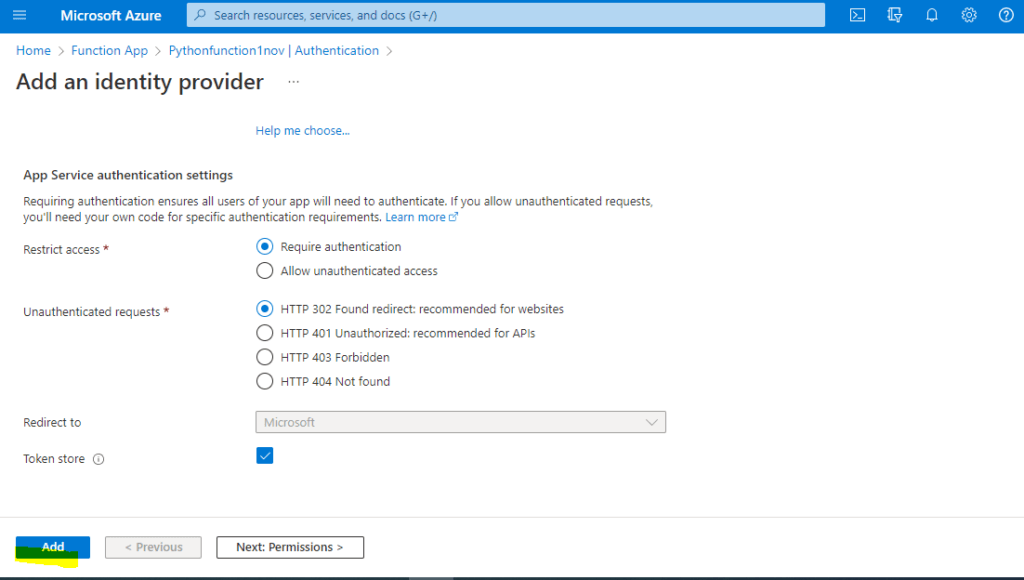Choose HTTP 401 Unauthorized for APIs
Screen dimensions: 1024x580
point(264,333)
